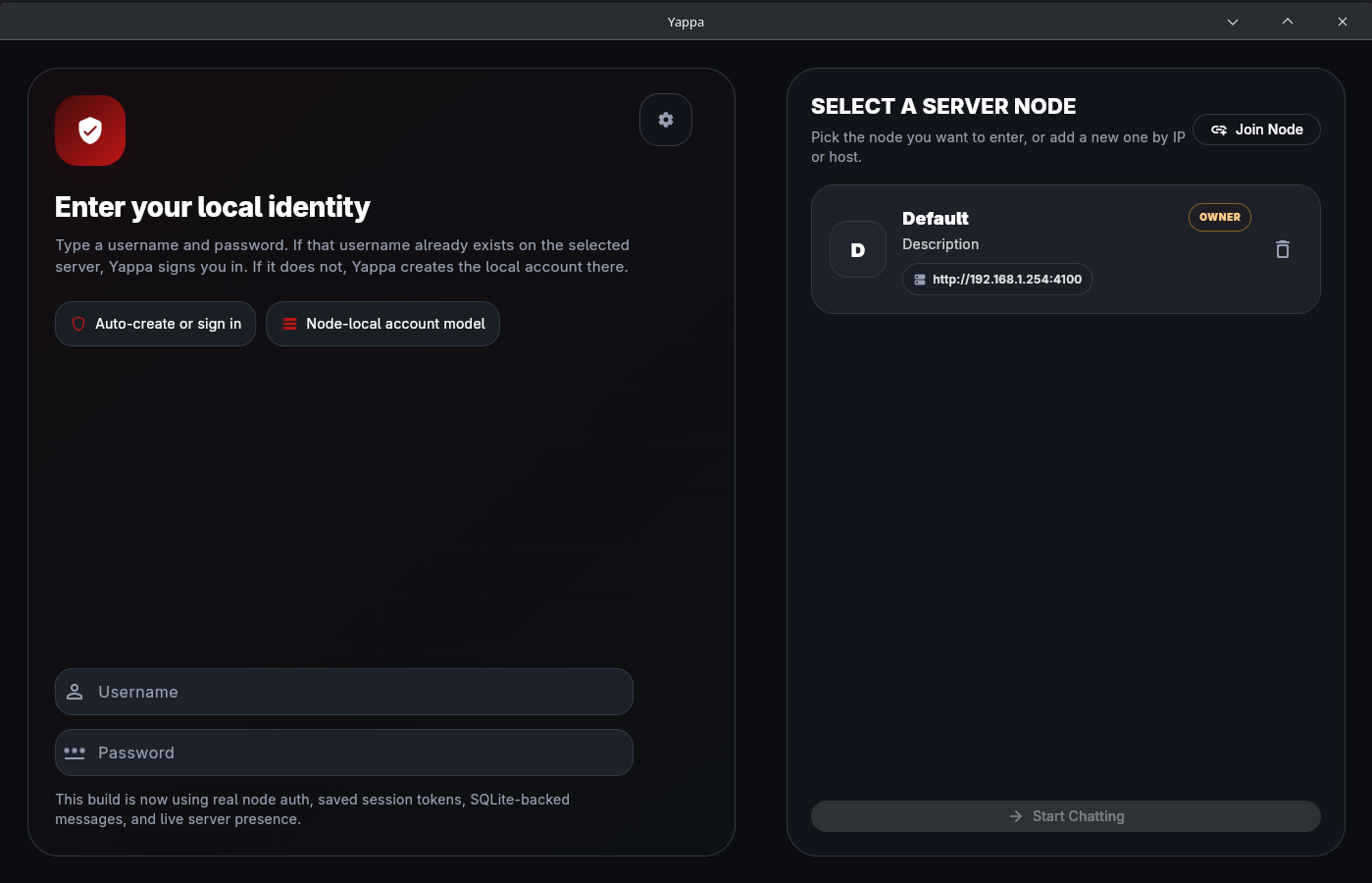The height and width of the screenshot is (883, 1372).
Task: Click the person icon in the Username field
Action: coord(75,691)
